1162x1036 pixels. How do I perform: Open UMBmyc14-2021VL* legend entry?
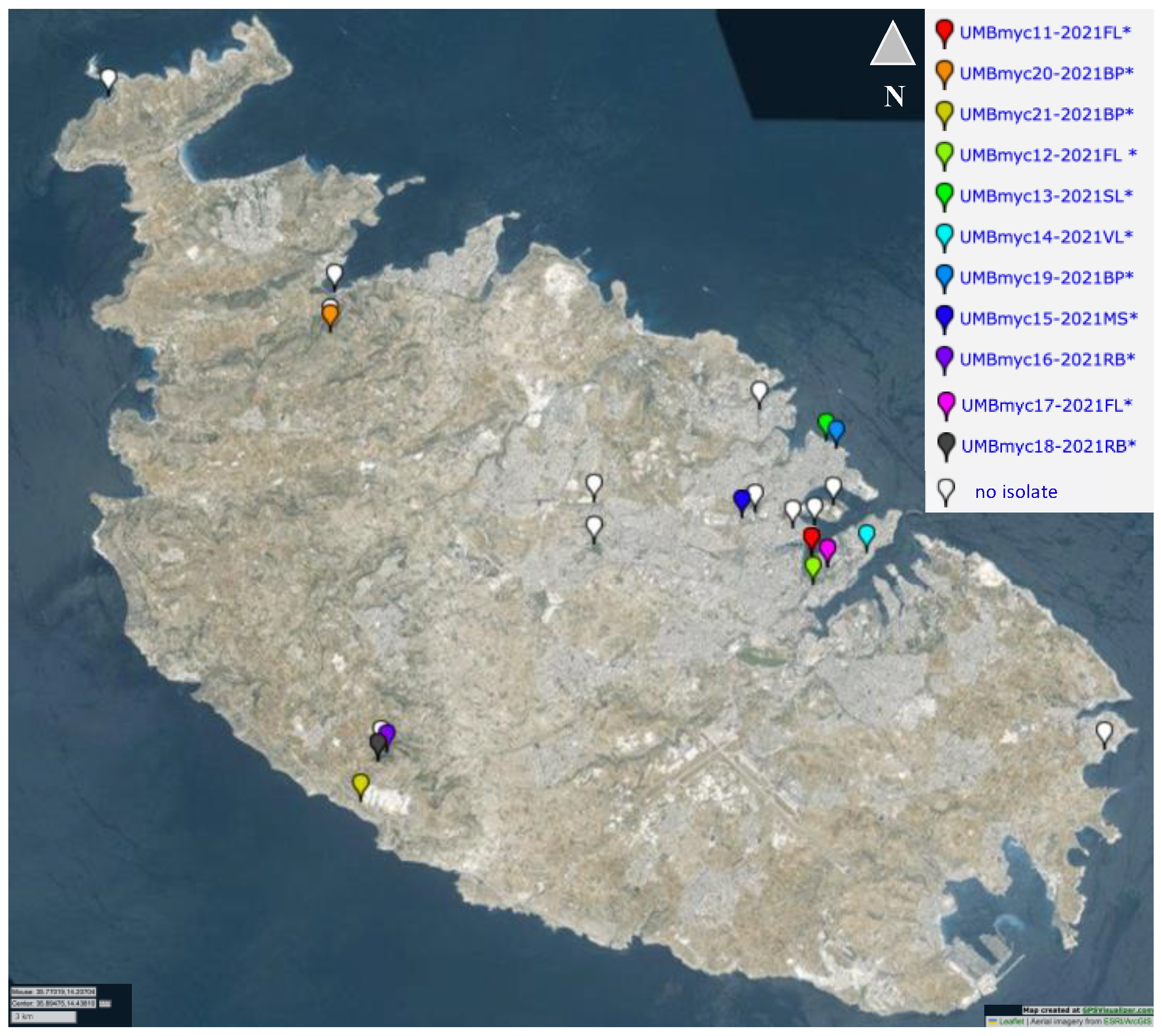(1046, 237)
